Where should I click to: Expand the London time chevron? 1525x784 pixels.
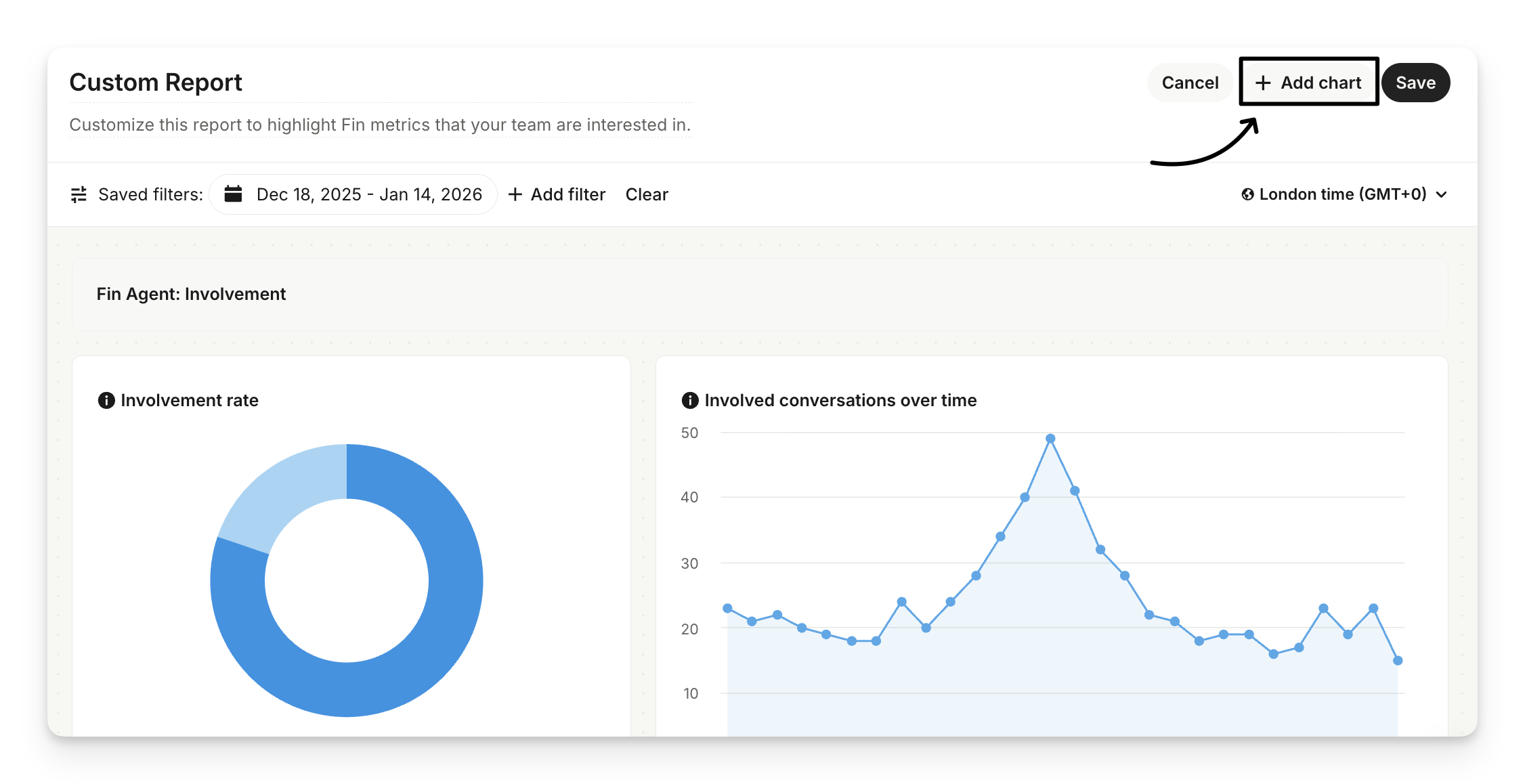[1442, 195]
